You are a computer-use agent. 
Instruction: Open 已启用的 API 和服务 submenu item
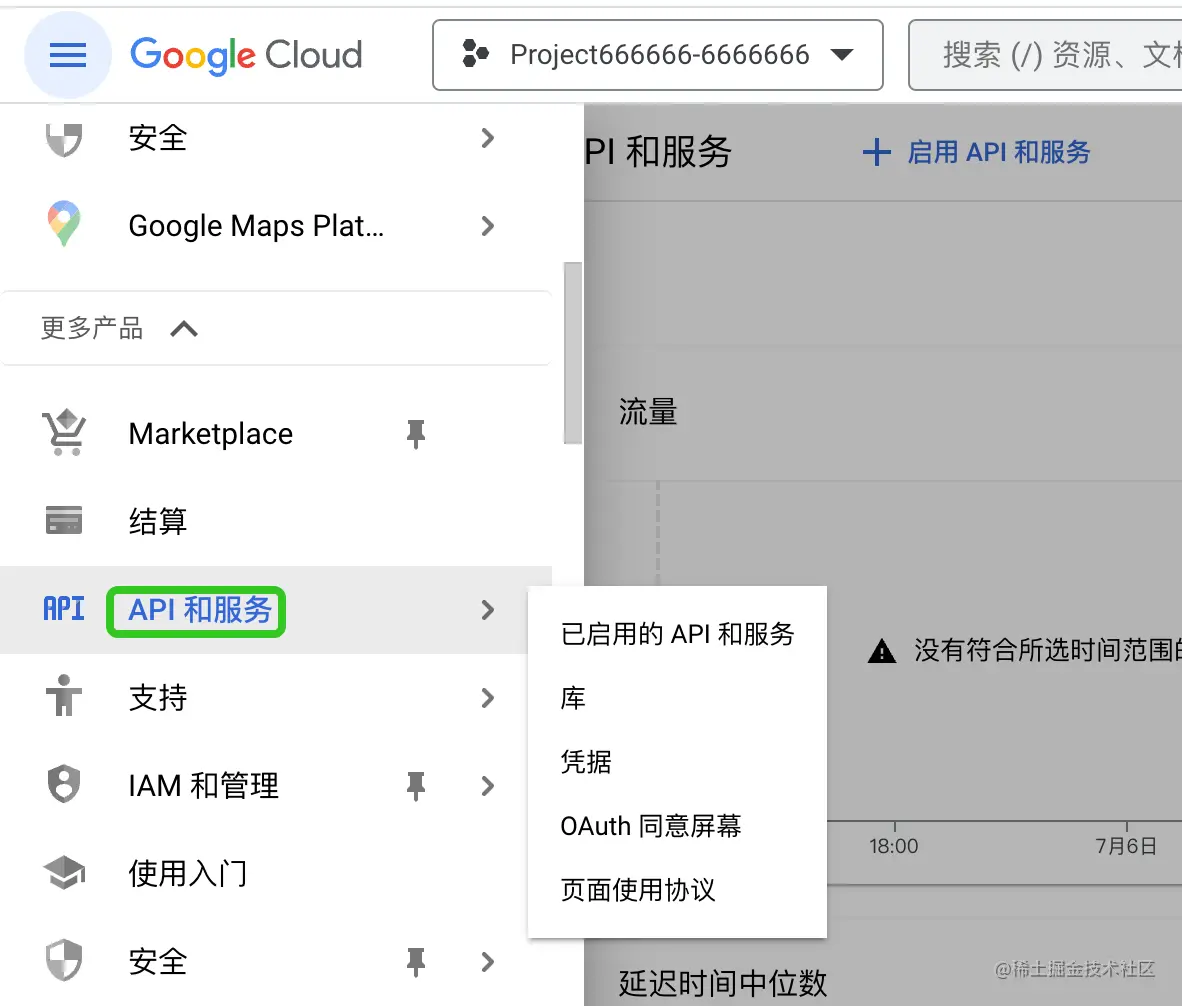[x=678, y=634]
